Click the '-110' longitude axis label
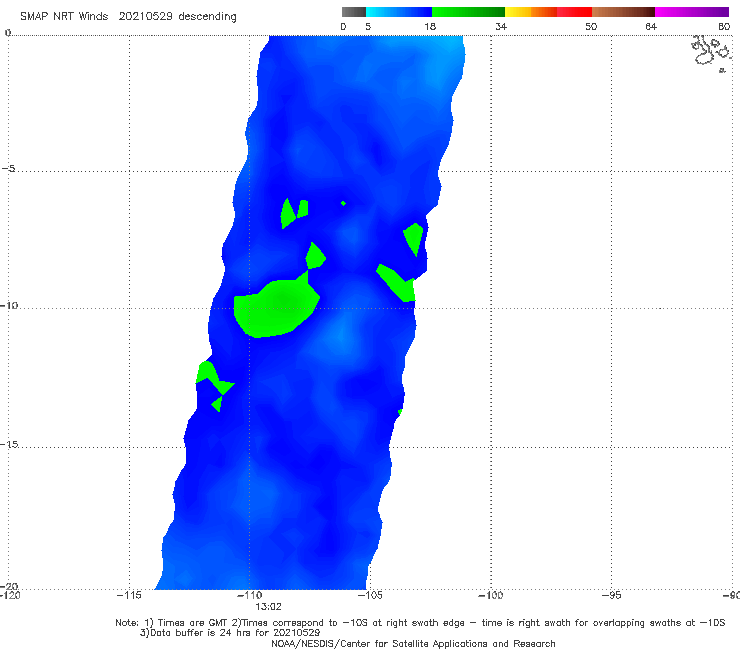 pos(250,595)
